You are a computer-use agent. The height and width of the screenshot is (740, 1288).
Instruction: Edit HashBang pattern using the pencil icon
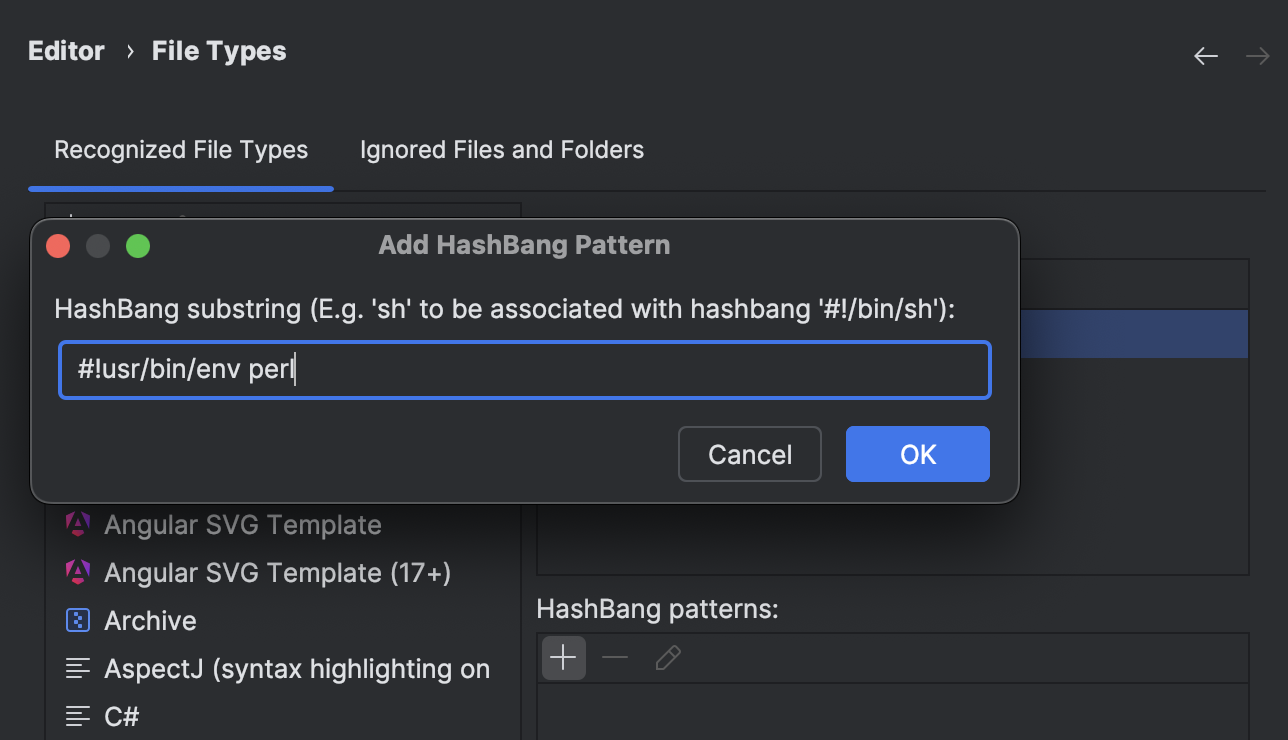667,657
